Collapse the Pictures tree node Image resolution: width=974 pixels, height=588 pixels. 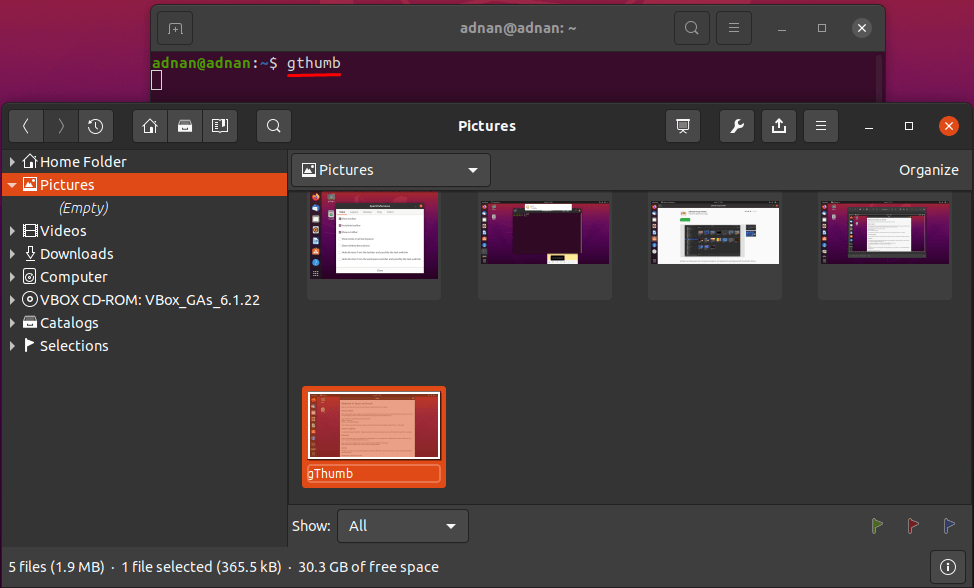click(12, 185)
